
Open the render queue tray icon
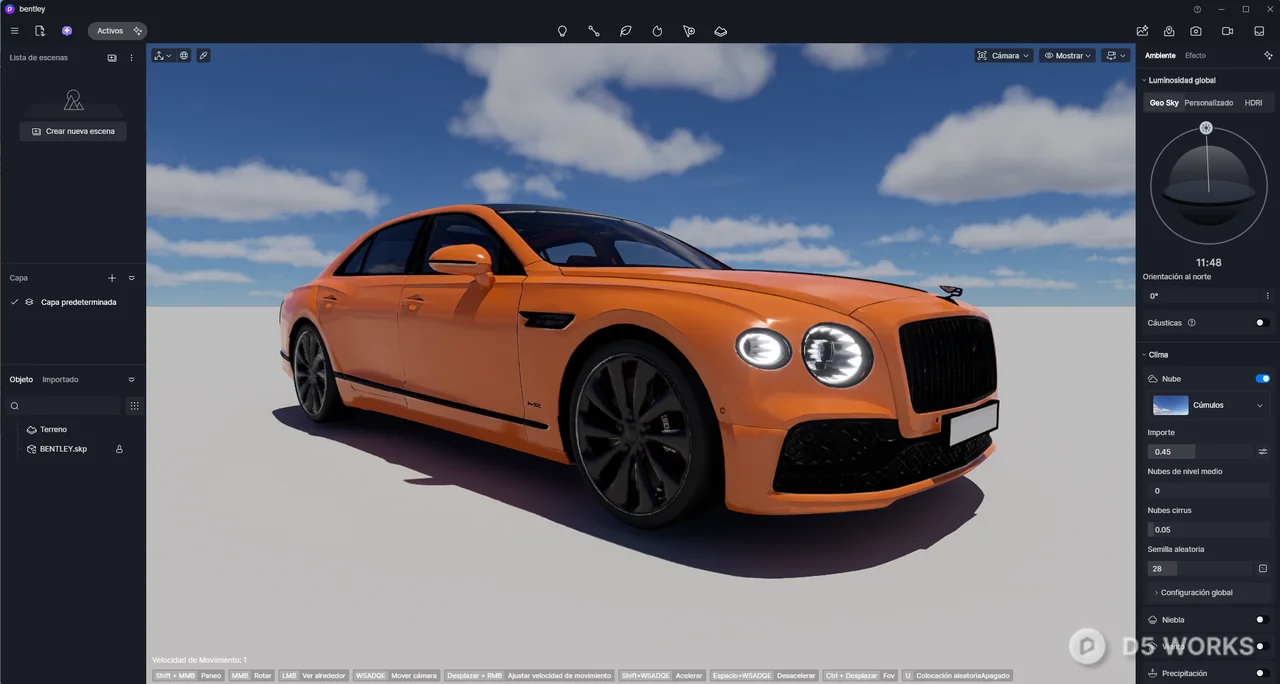point(1261,31)
